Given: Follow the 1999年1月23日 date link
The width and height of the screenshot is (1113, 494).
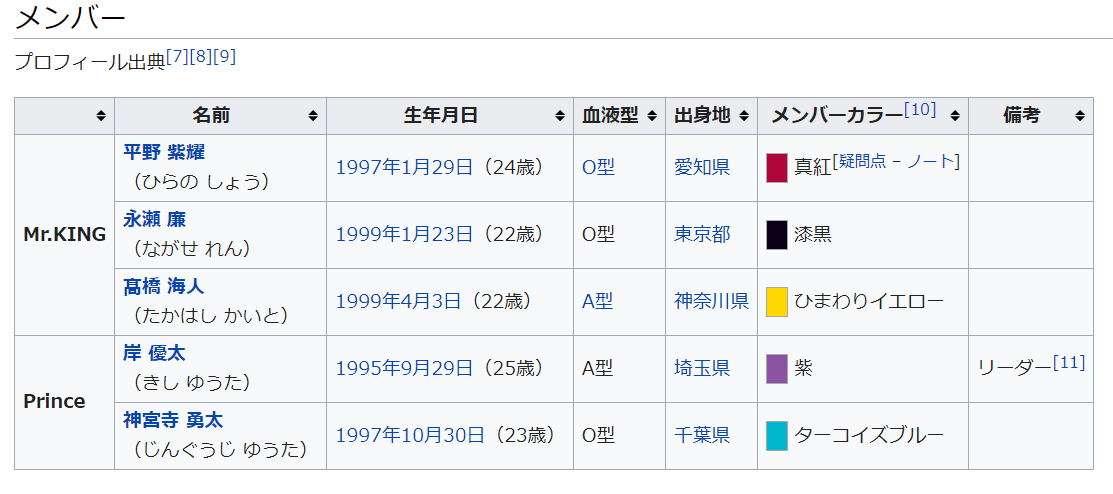Looking at the screenshot, I should pos(404,234).
